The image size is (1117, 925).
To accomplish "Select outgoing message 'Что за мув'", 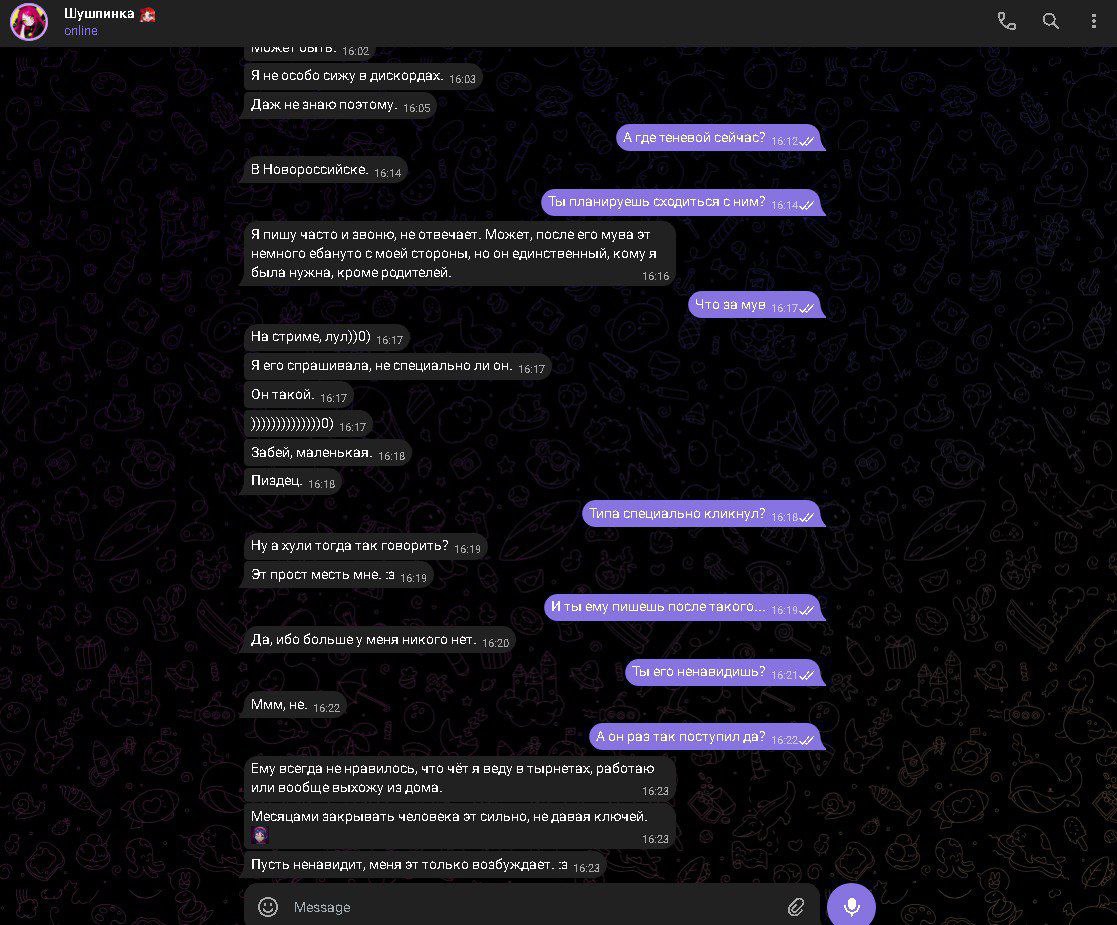I will [756, 305].
